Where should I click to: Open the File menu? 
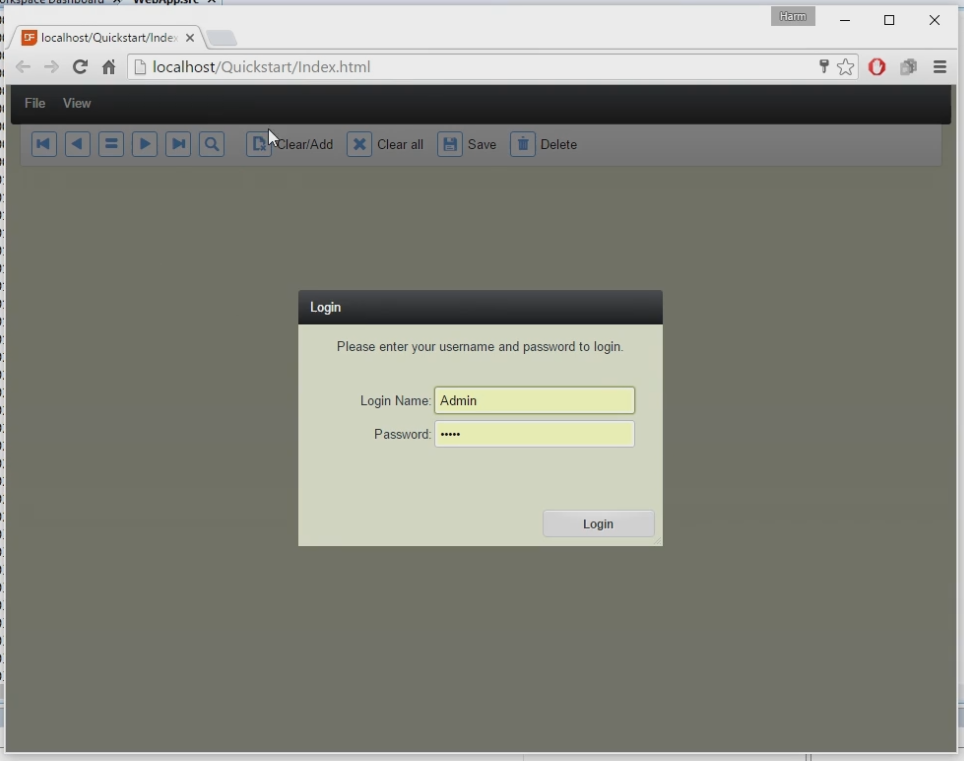35,103
